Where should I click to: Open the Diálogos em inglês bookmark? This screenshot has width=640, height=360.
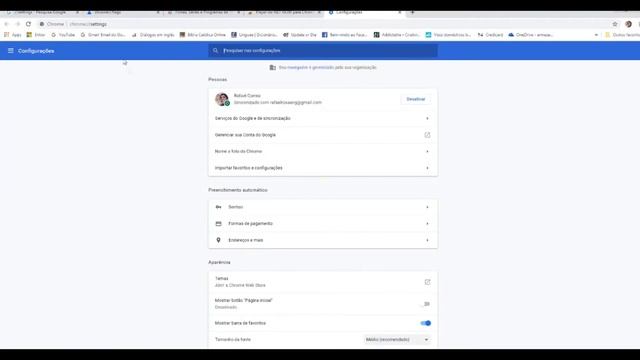click(153, 35)
